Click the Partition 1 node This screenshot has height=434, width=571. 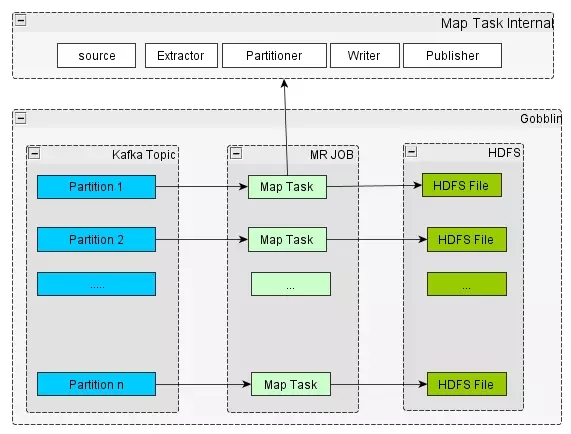(97, 187)
